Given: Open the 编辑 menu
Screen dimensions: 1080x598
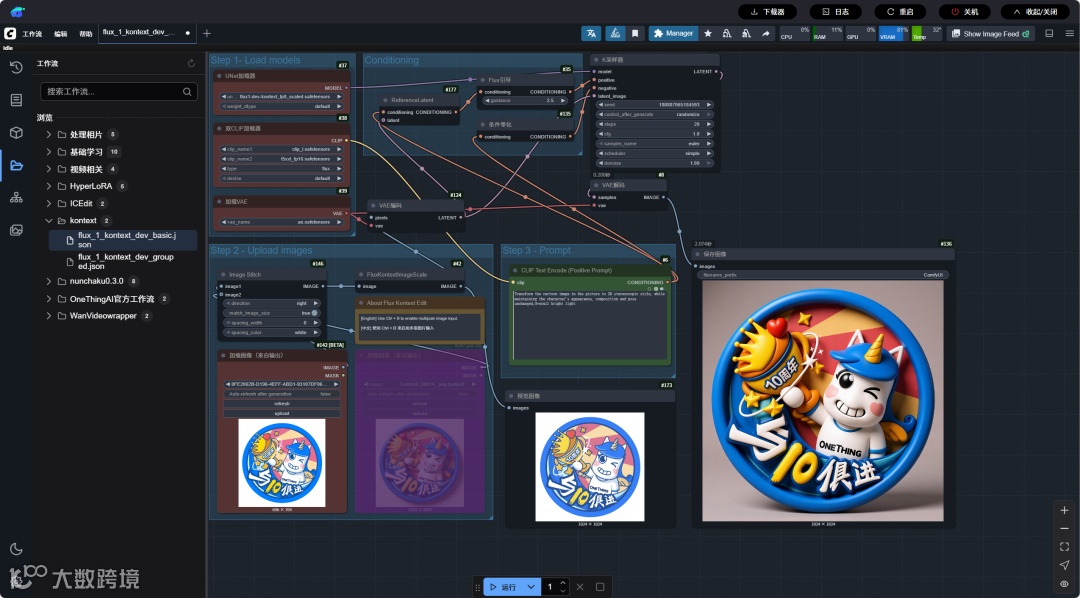Looking at the screenshot, I should click(61, 34).
